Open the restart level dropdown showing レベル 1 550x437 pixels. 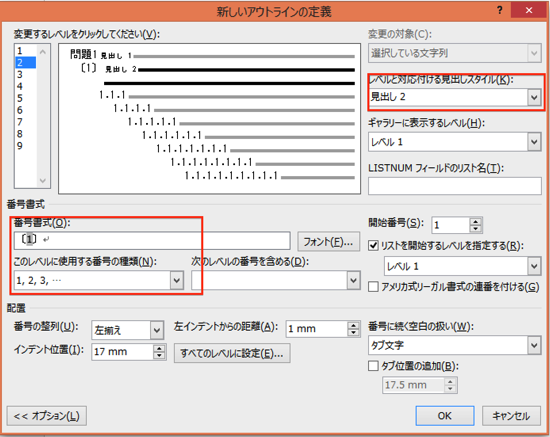tap(463, 266)
